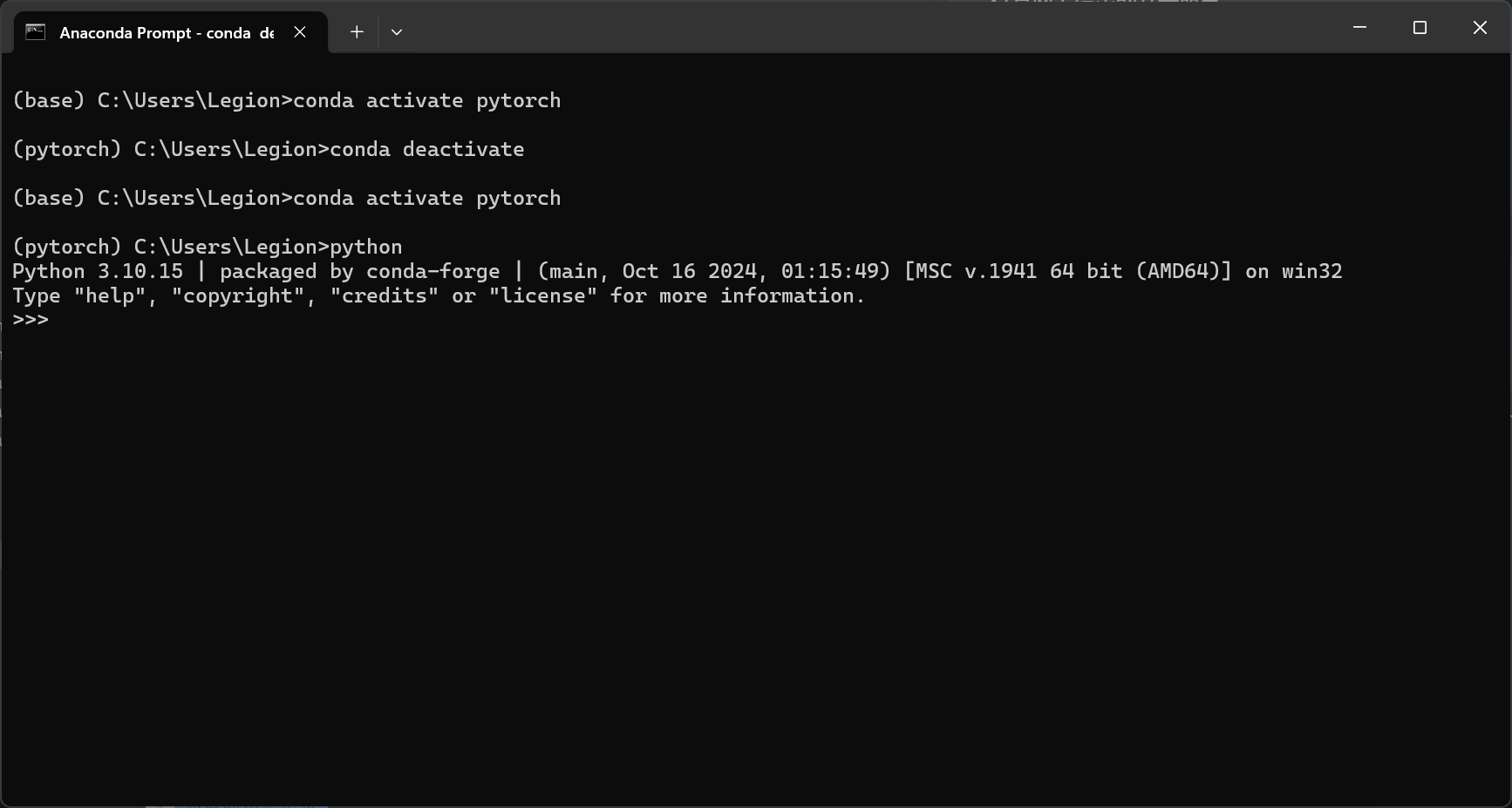The height and width of the screenshot is (808, 1512).
Task: Click at the Python >>> prompt line
Action: [x=31, y=320]
